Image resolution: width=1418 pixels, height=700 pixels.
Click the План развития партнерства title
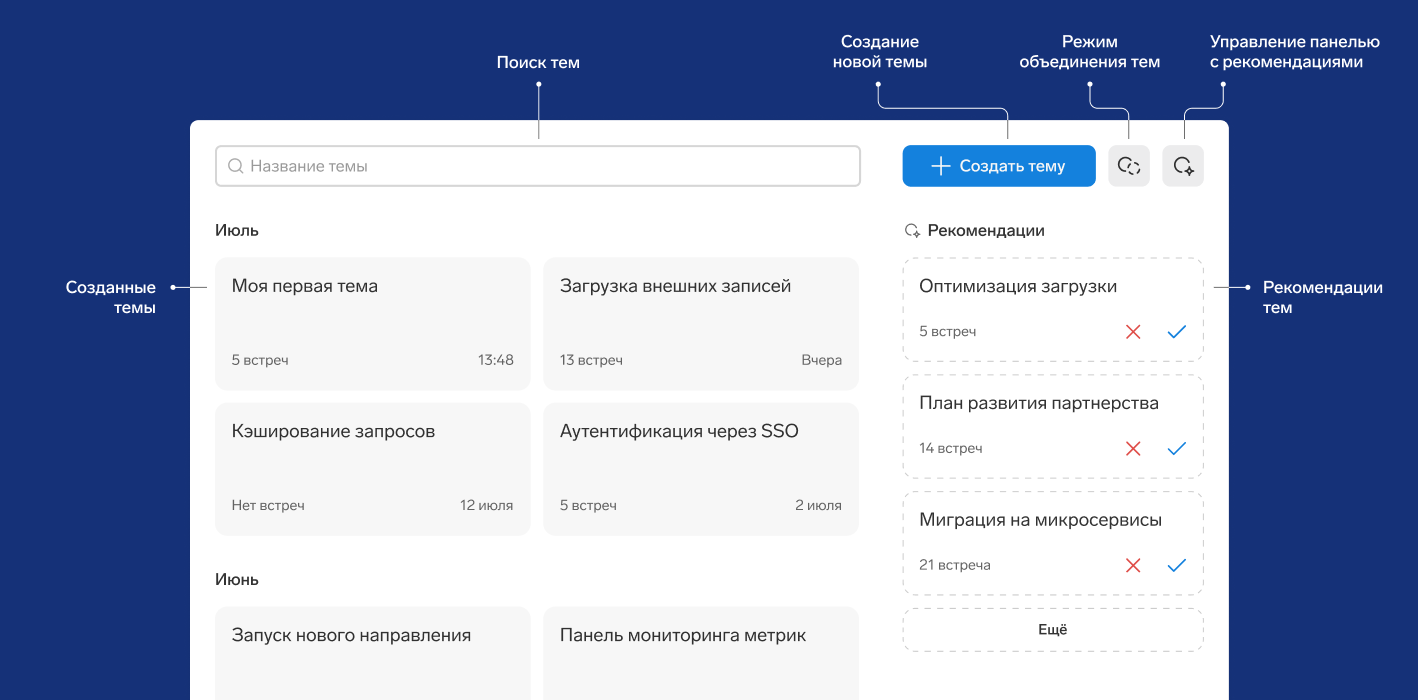[x=1039, y=403]
